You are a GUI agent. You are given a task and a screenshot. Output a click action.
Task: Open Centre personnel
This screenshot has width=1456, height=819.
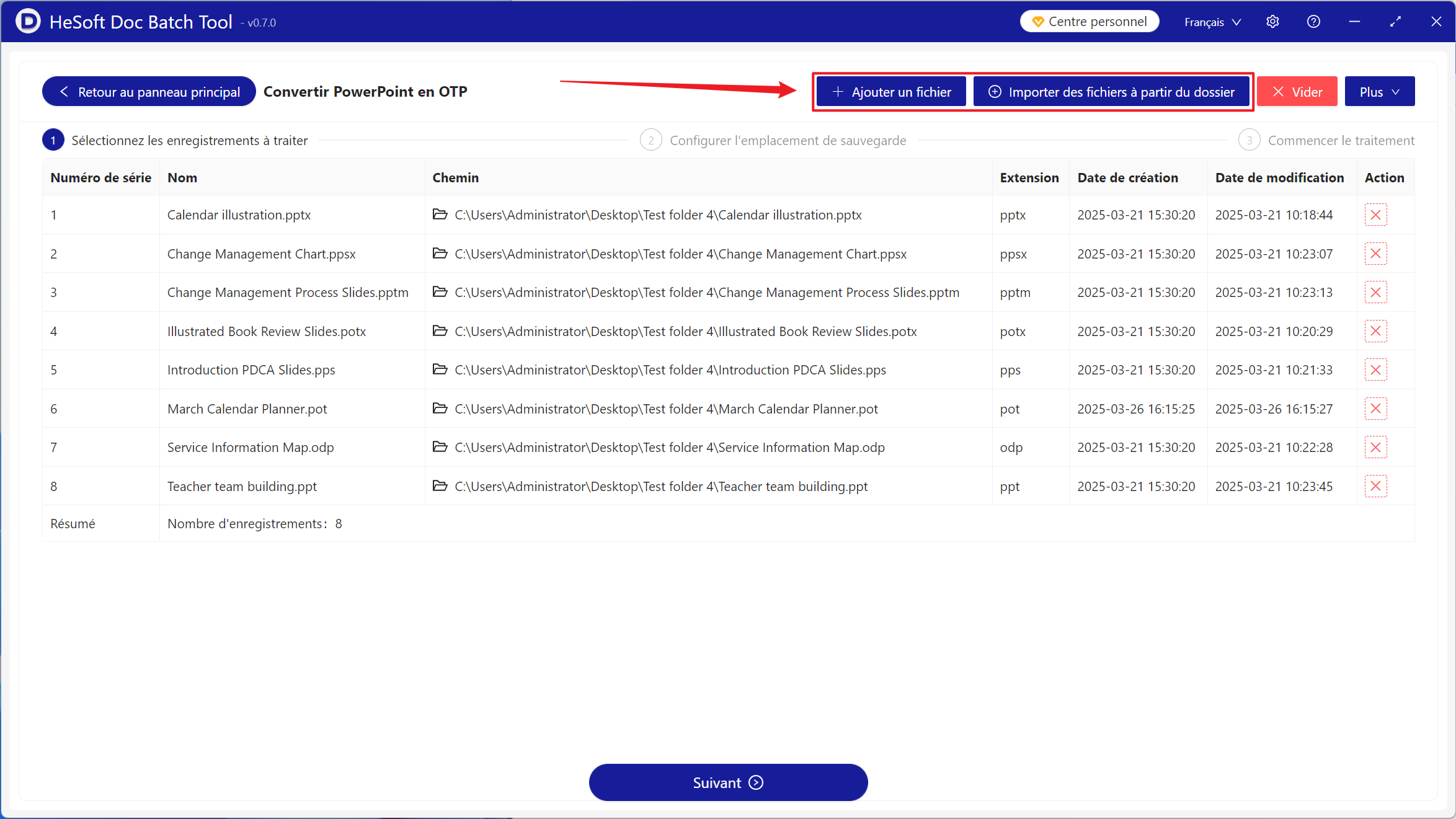click(1090, 22)
